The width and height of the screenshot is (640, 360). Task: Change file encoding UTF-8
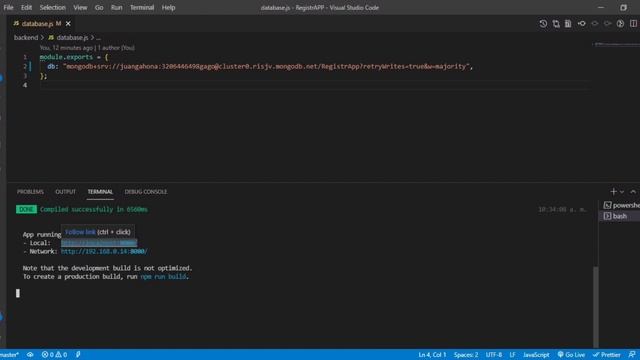pyautogui.click(x=493, y=355)
